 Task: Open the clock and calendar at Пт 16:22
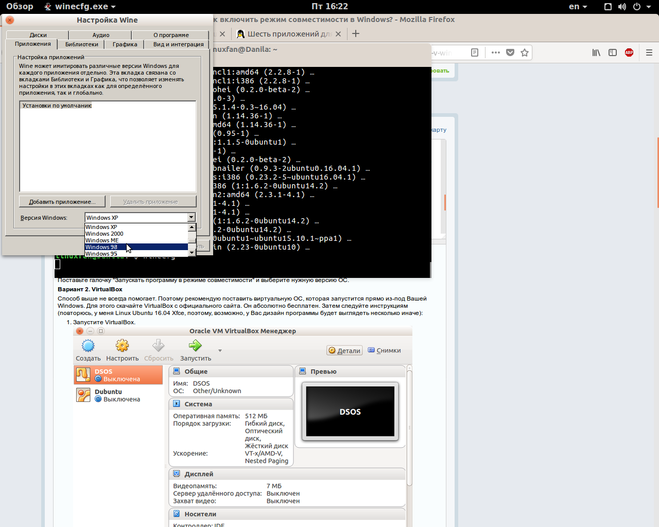330,6
